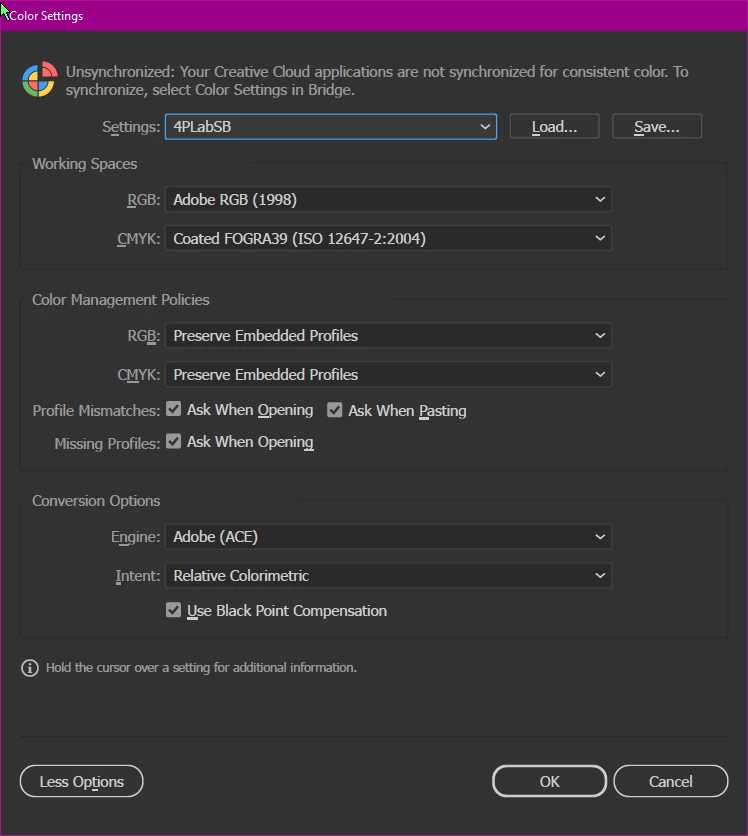Click the Less Options button
Screen dimensions: 748x836
tap(82, 781)
